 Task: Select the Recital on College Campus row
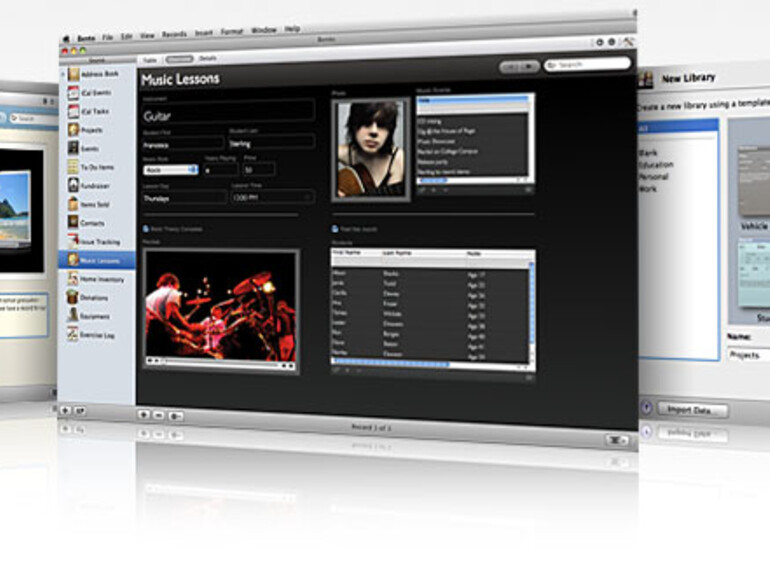(x=448, y=151)
